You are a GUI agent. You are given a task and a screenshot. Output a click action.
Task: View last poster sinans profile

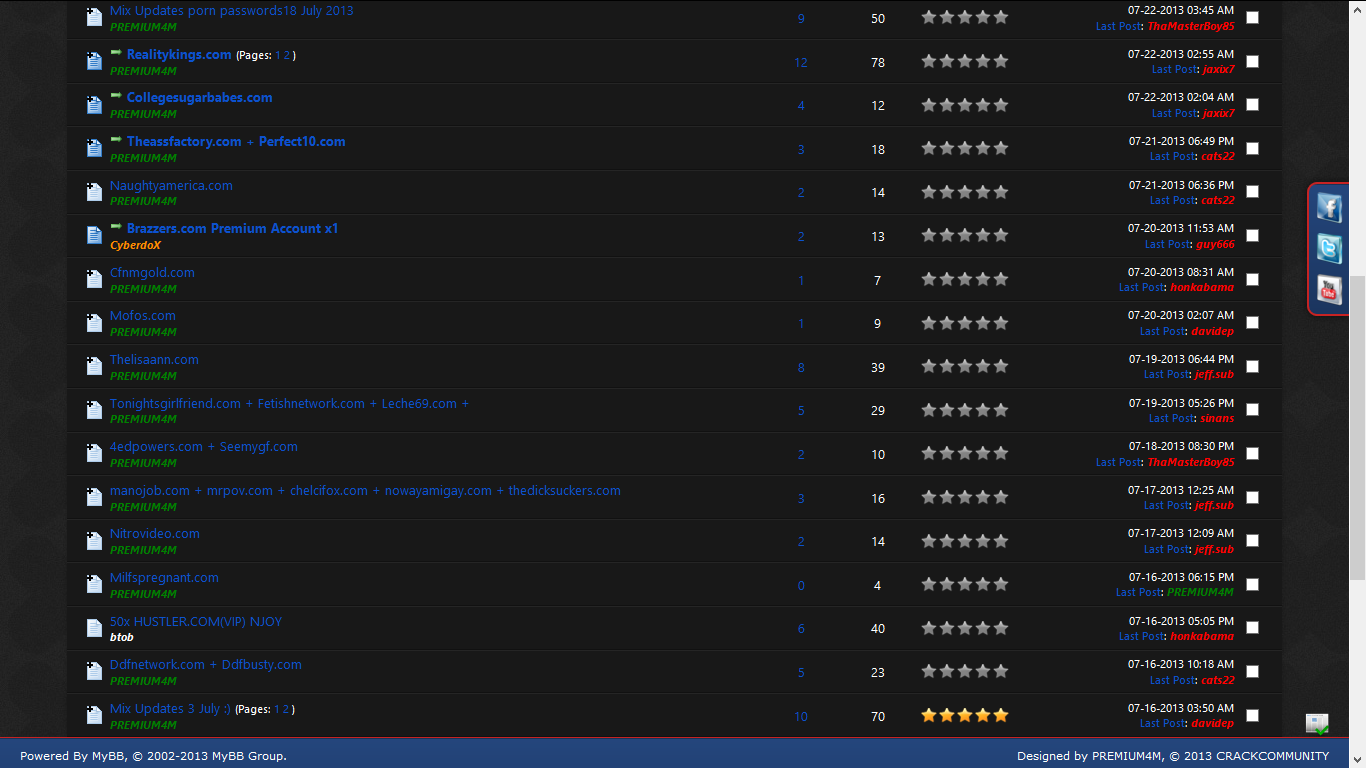point(1217,418)
